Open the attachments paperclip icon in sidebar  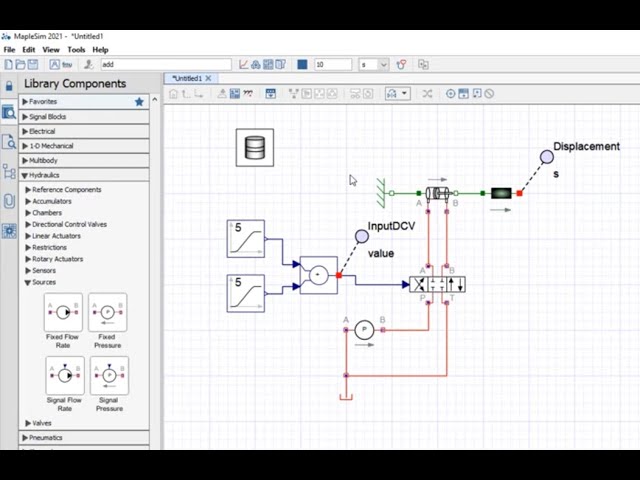click(x=9, y=201)
